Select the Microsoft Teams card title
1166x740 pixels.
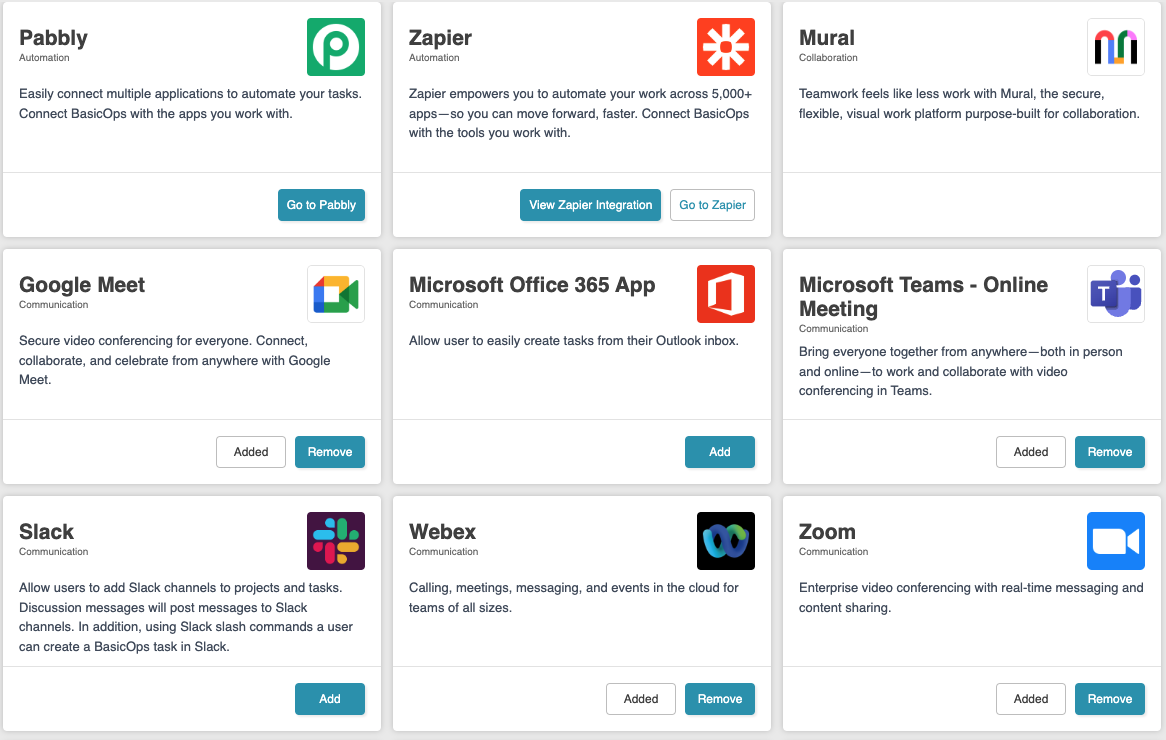[923, 296]
